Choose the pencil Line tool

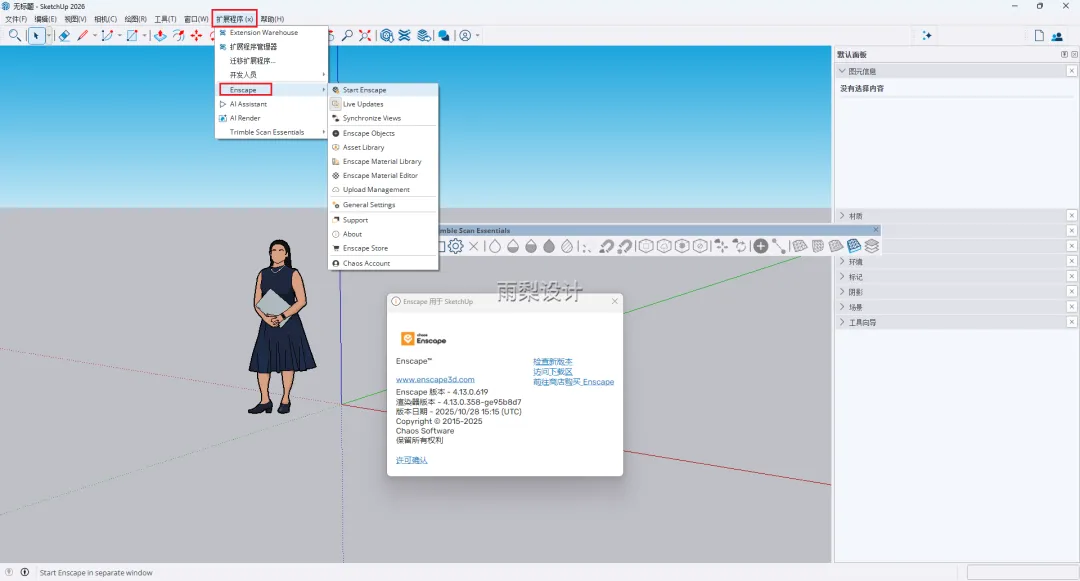click(x=83, y=35)
